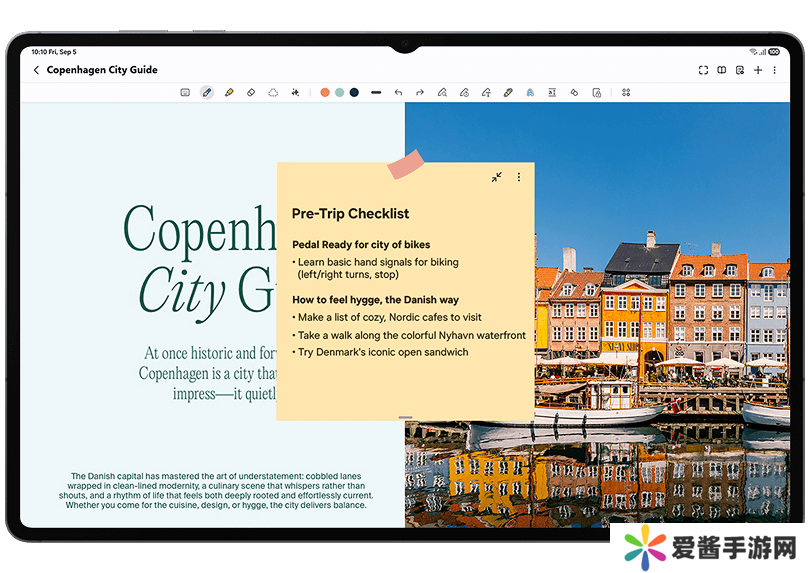Change the pen stroke thickness
This screenshot has width=810, height=573.
[376, 92]
